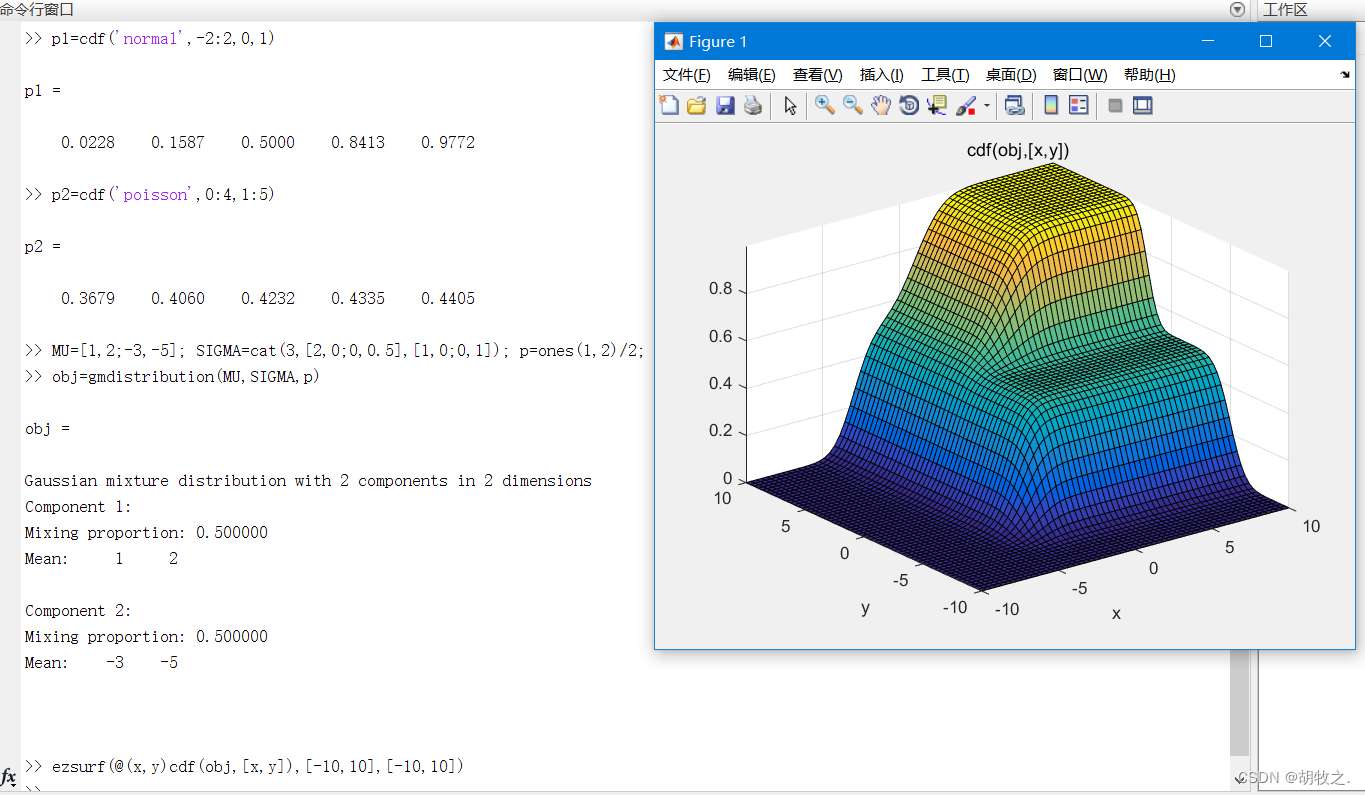1365x795 pixels.
Task: Maximize the Figure 1 window
Action: (1266, 41)
